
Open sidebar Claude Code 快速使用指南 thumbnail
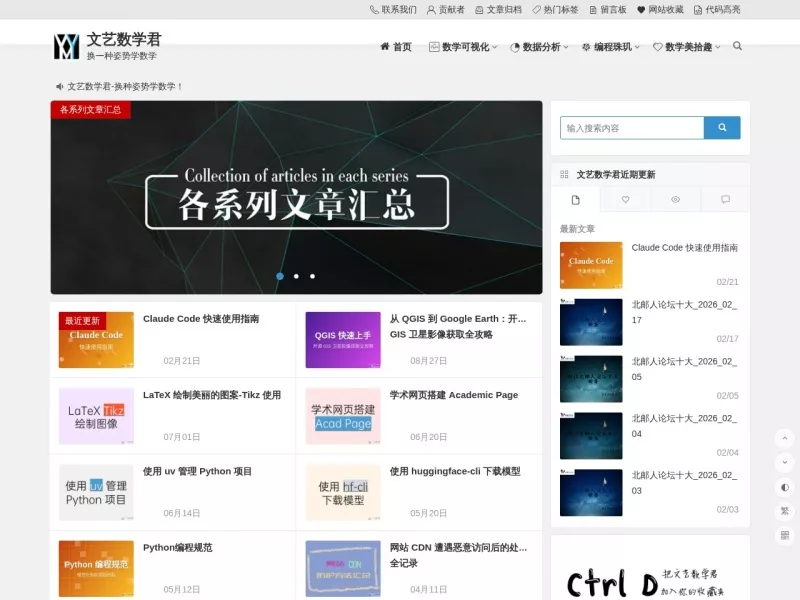coord(591,265)
